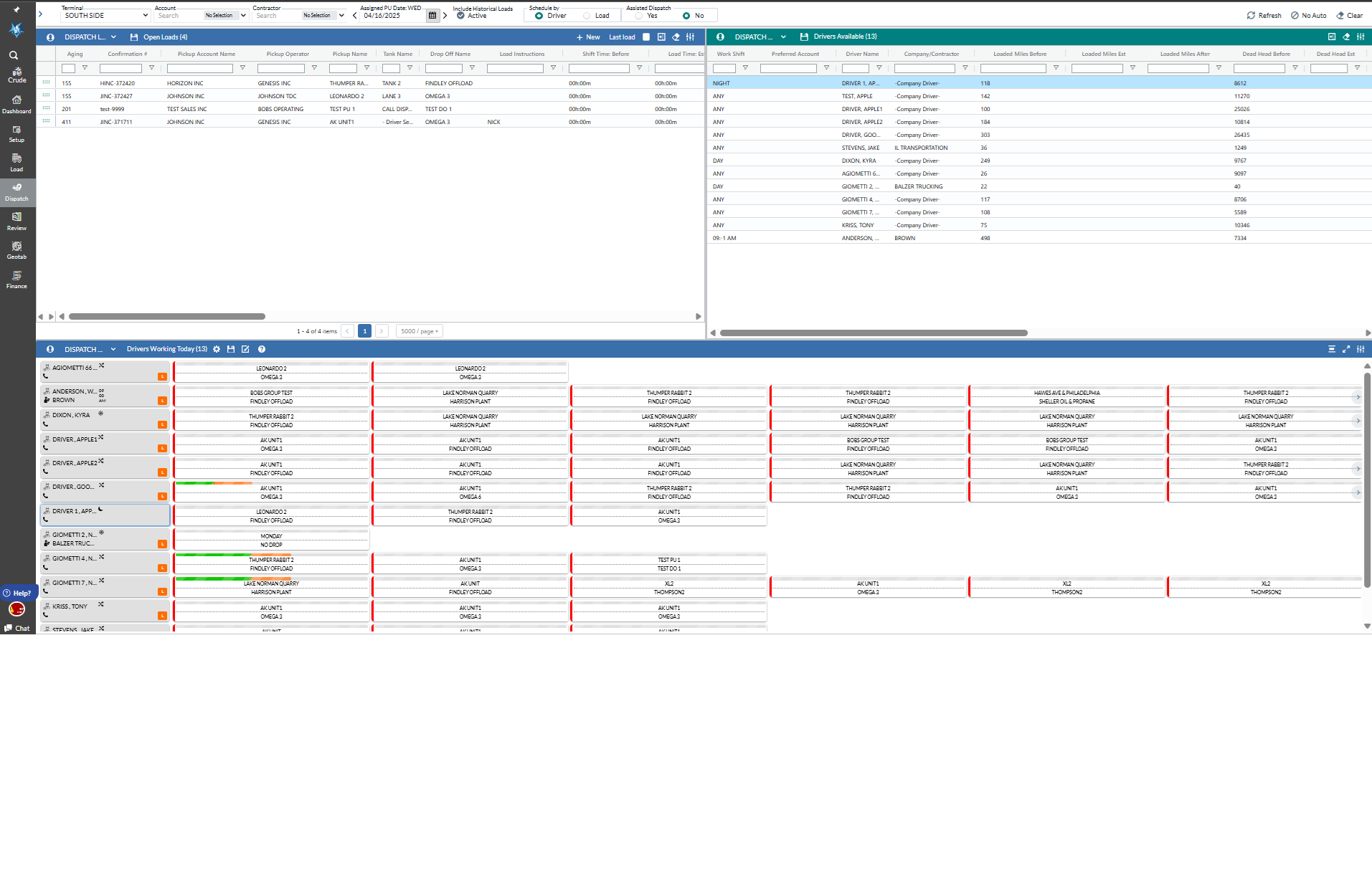
Task: Open the Geotab sidebar module
Action: [16, 250]
